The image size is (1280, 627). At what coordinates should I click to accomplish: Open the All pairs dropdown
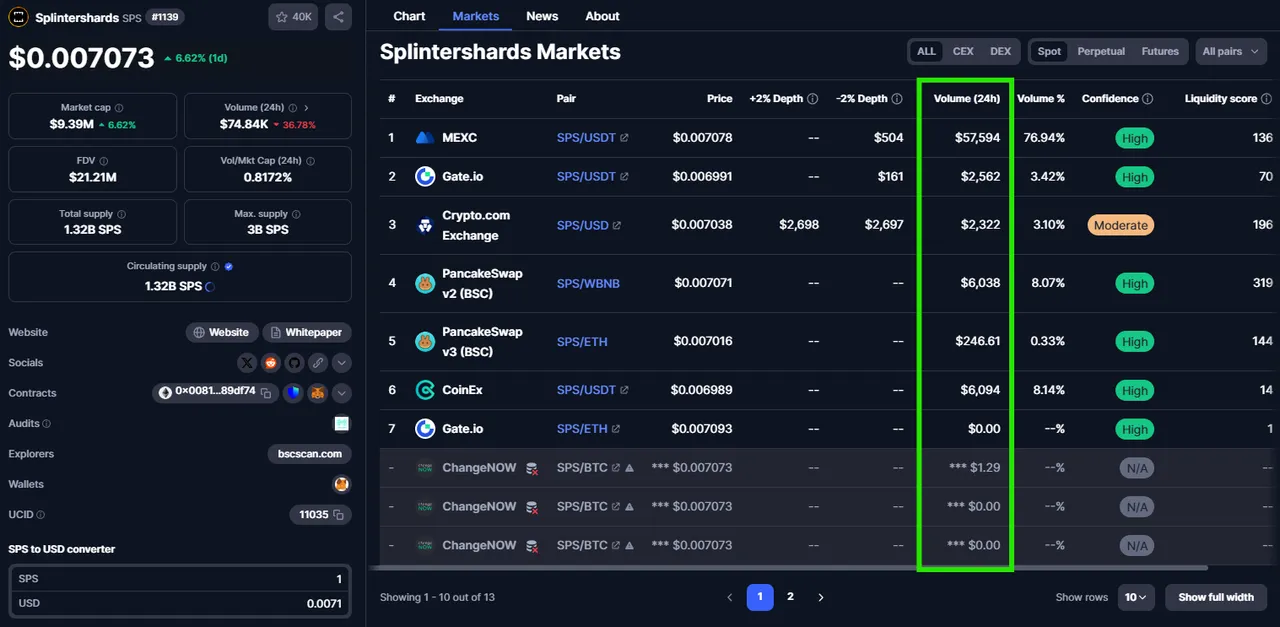(1231, 52)
